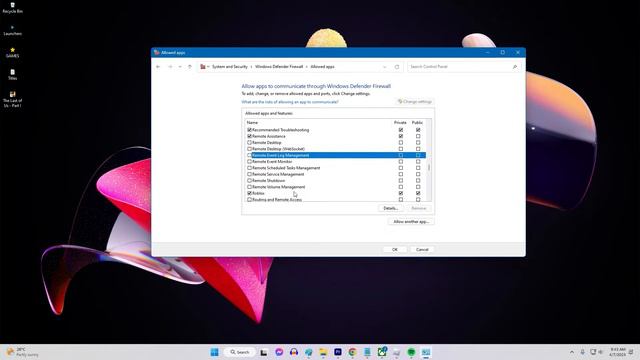Go back using the navigation arrow
This screenshot has width=640, height=360.
[158, 67]
